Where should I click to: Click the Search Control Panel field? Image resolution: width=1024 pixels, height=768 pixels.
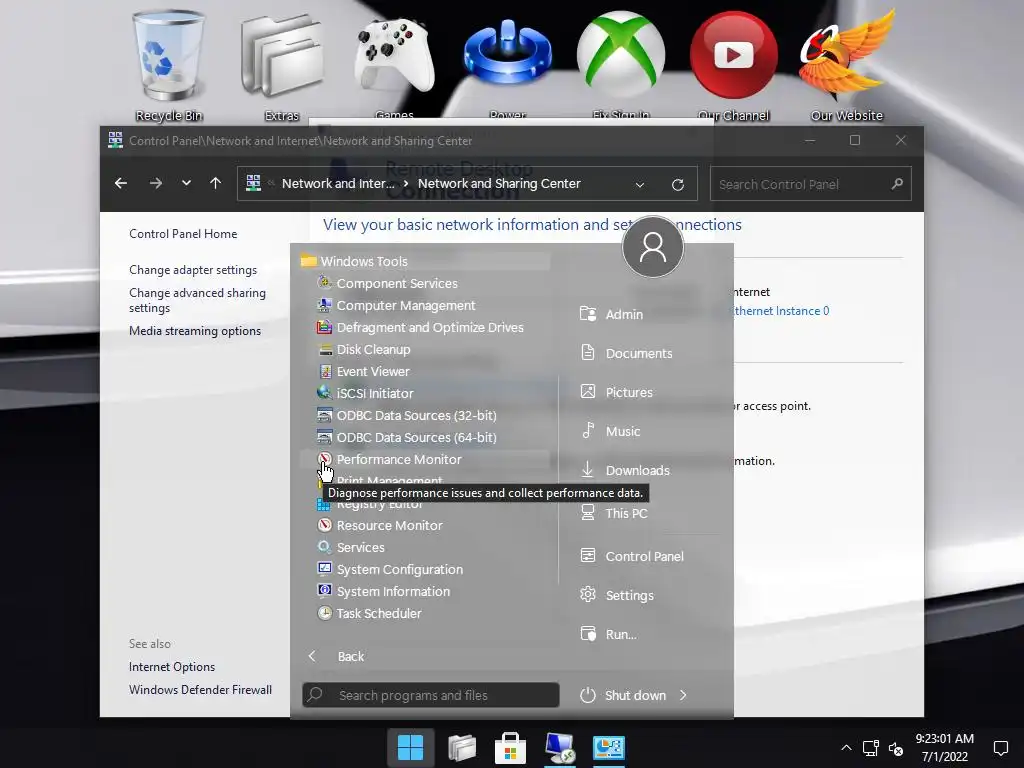point(810,184)
